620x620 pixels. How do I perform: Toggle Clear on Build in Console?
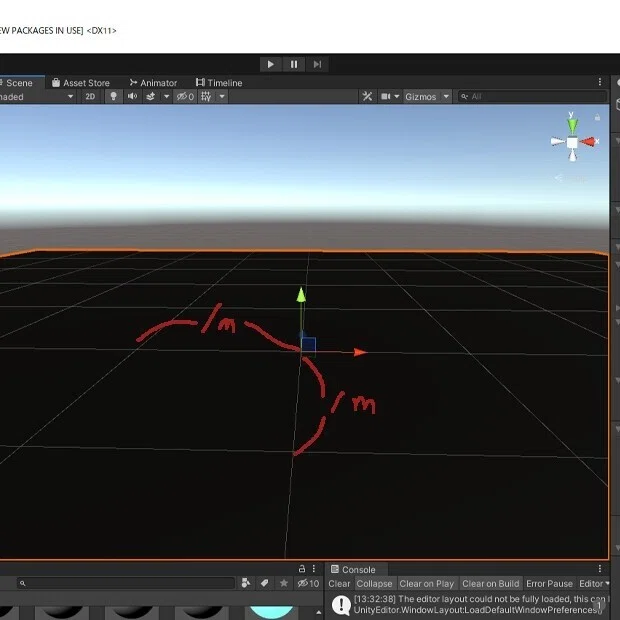pyautogui.click(x=491, y=584)
